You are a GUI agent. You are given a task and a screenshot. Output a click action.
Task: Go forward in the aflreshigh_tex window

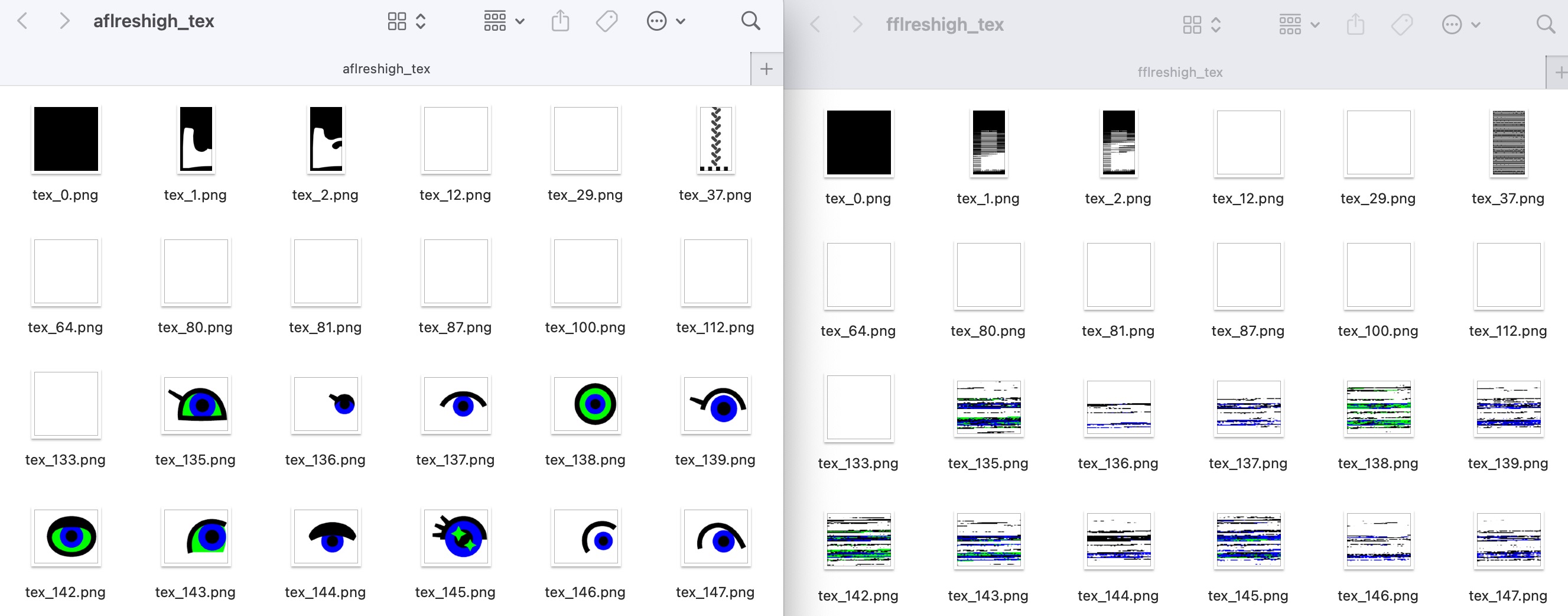(64, 21)
